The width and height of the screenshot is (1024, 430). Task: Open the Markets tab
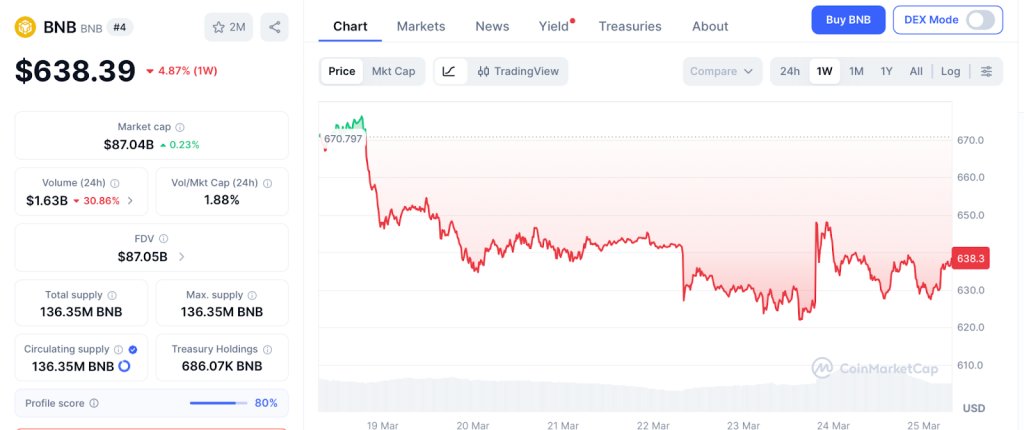(421, 26)
